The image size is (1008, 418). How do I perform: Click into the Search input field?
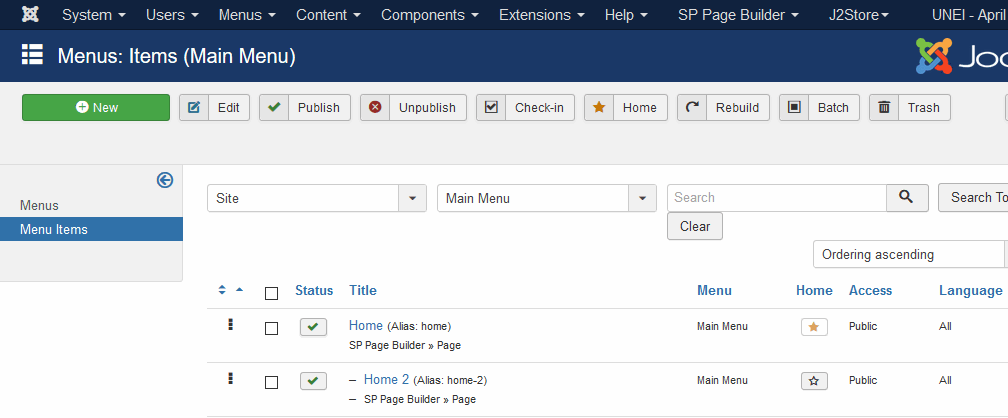click(776, 198)
